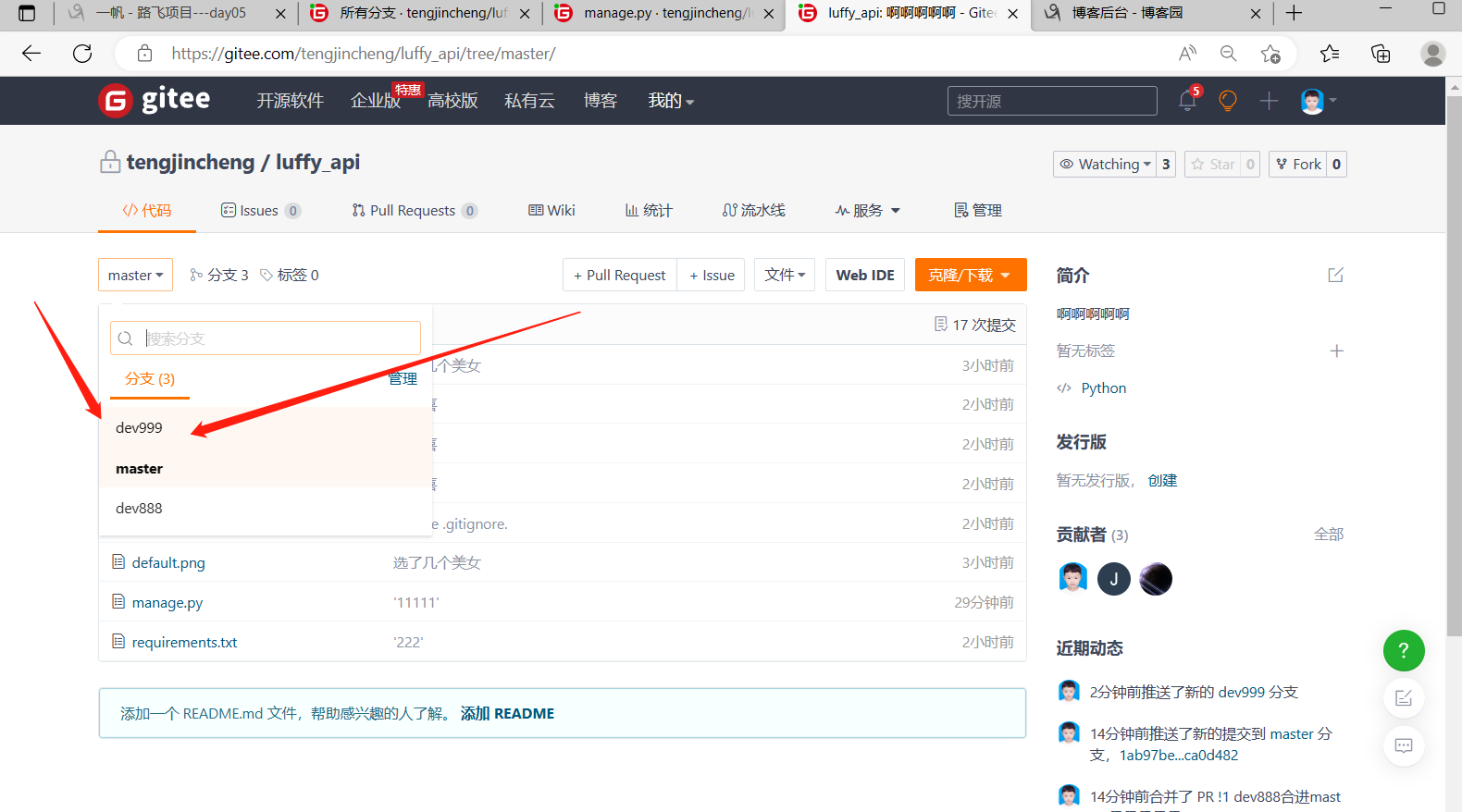Open the floating chat message icon
This screenshot has width=1462, height=812.
click(x=1404, y=746)
